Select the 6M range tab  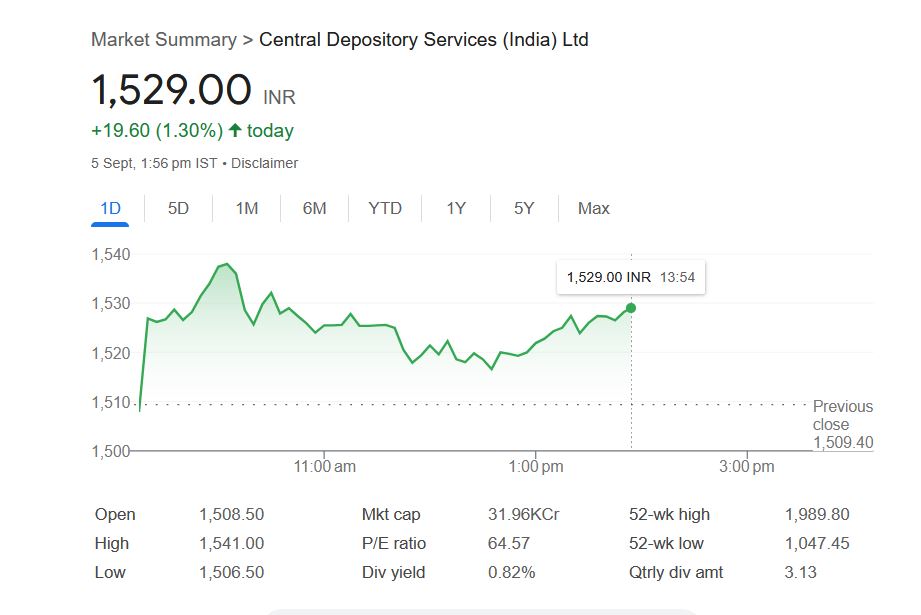pos(315,208)
